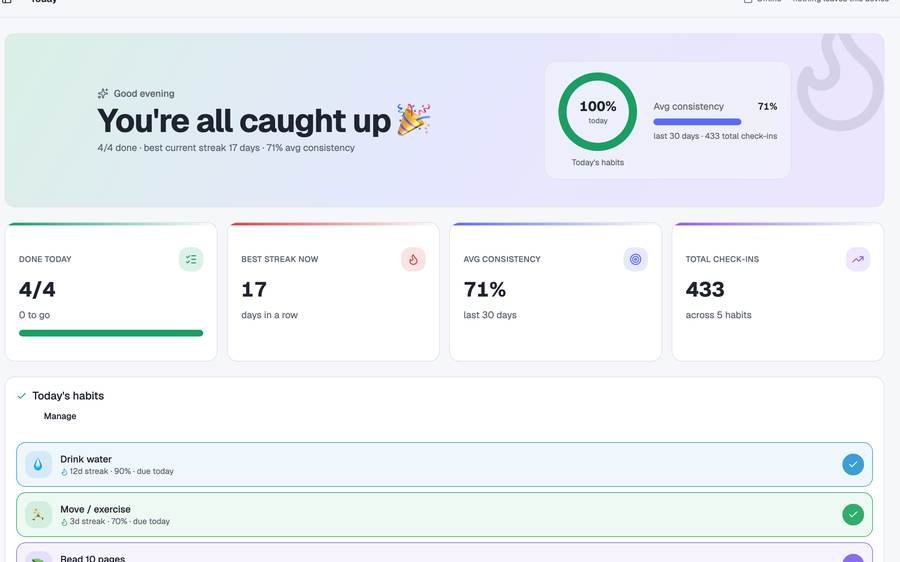
Task: Click '12d streak · 90% · due today' text
Action: [122, 471]
